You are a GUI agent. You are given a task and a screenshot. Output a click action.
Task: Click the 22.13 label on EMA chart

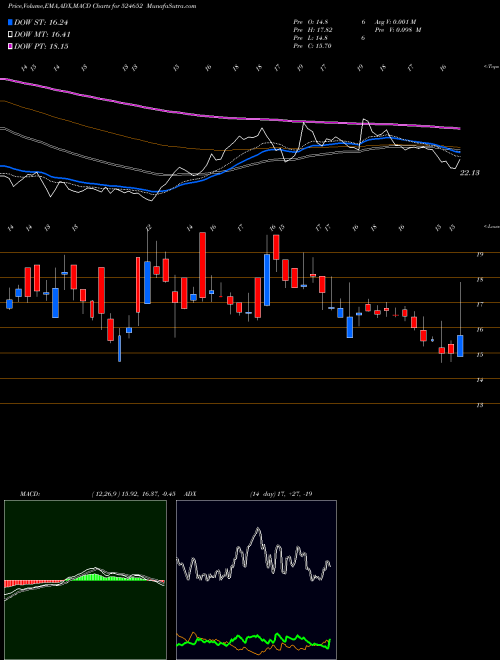click(x=470, y=173)
